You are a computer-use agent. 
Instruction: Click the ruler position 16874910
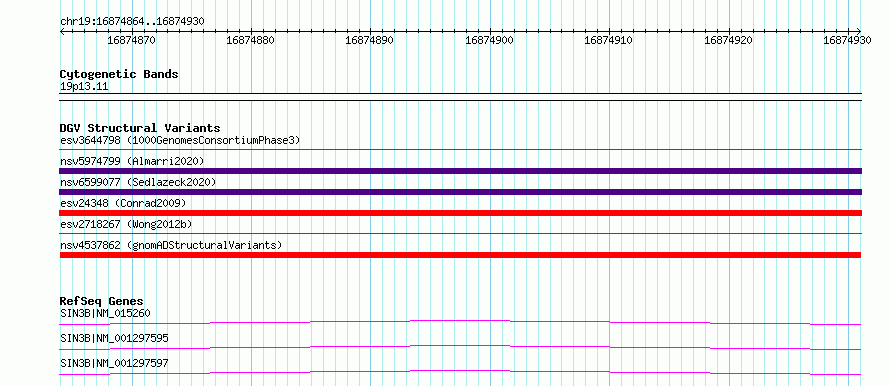pyautogui.click(x=608, y=40)
